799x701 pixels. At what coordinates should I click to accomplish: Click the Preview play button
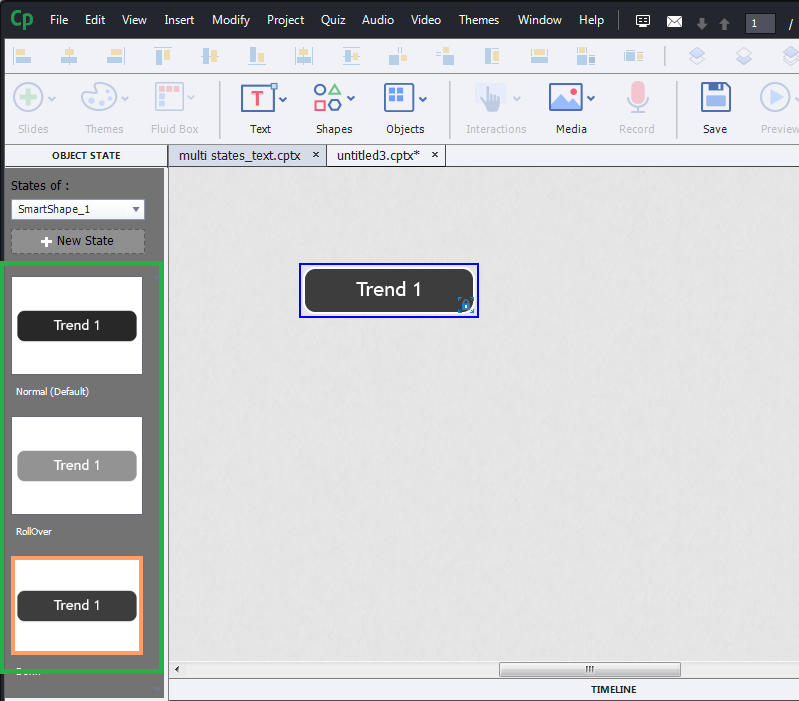(x=775, y=97)
